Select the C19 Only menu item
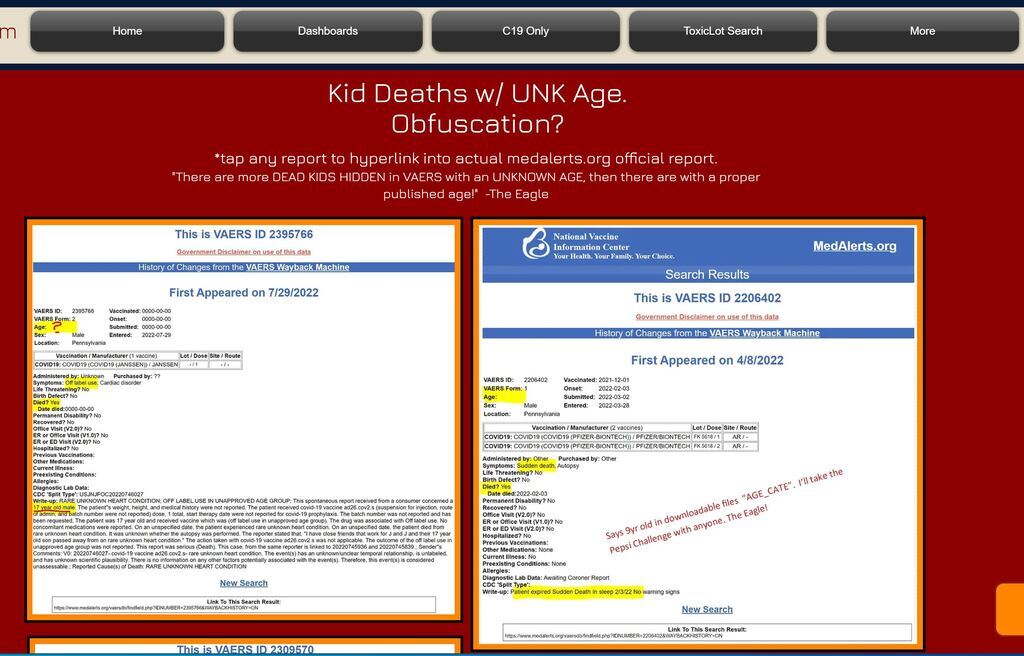The image size is (1024, 656). pyautogui.click(x=525, y=31)
